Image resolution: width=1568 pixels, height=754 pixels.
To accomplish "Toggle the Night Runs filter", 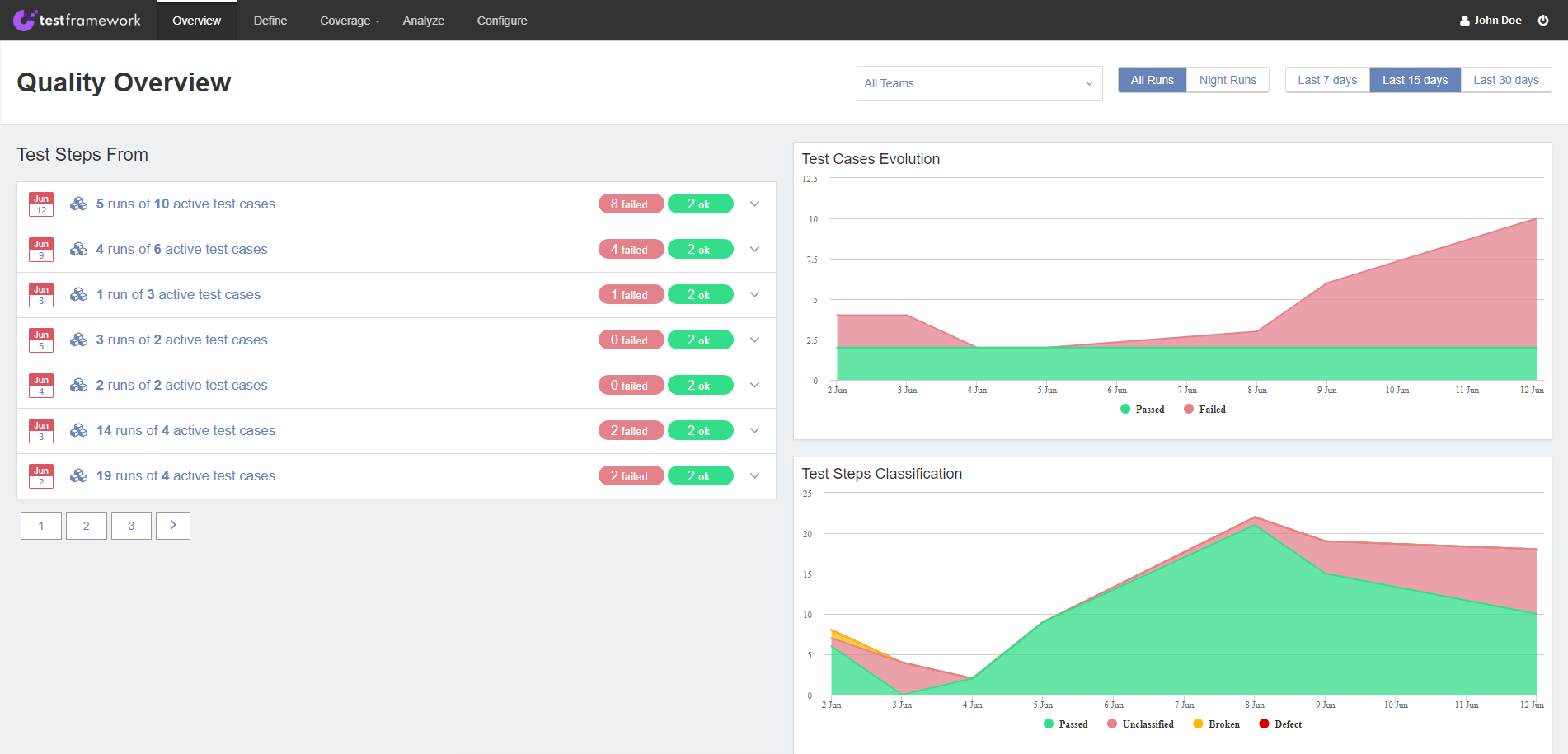I will [1228, 79].
